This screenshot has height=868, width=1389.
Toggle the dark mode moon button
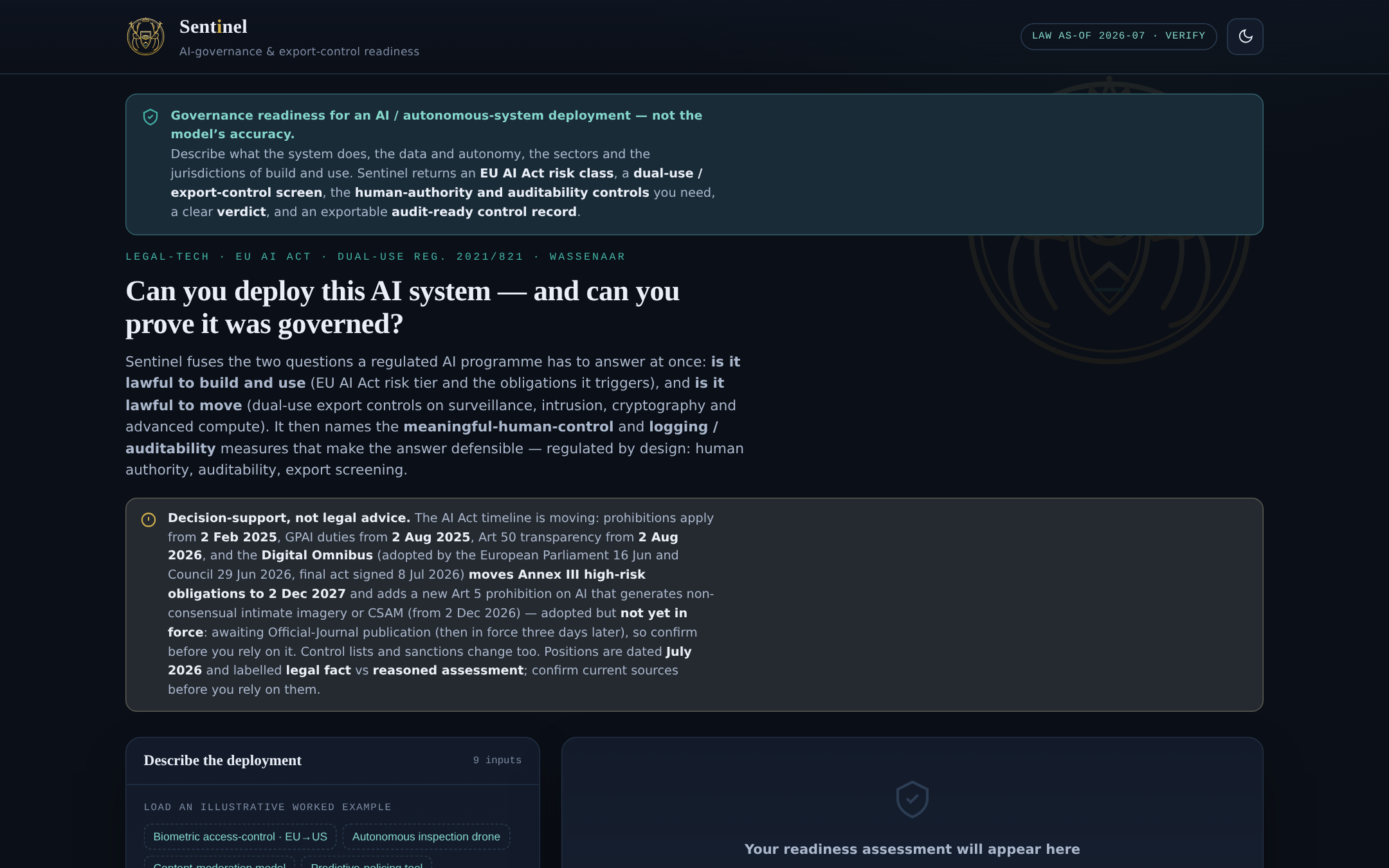pyautogui.click(x=1245, y=37)
